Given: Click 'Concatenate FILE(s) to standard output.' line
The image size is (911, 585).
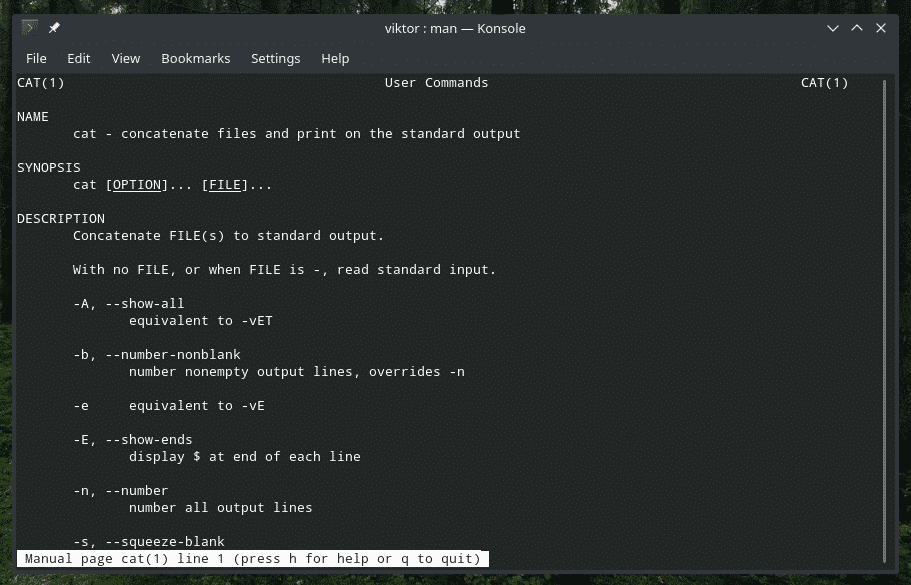Looking at the screenshot, I should coord(228,236).
